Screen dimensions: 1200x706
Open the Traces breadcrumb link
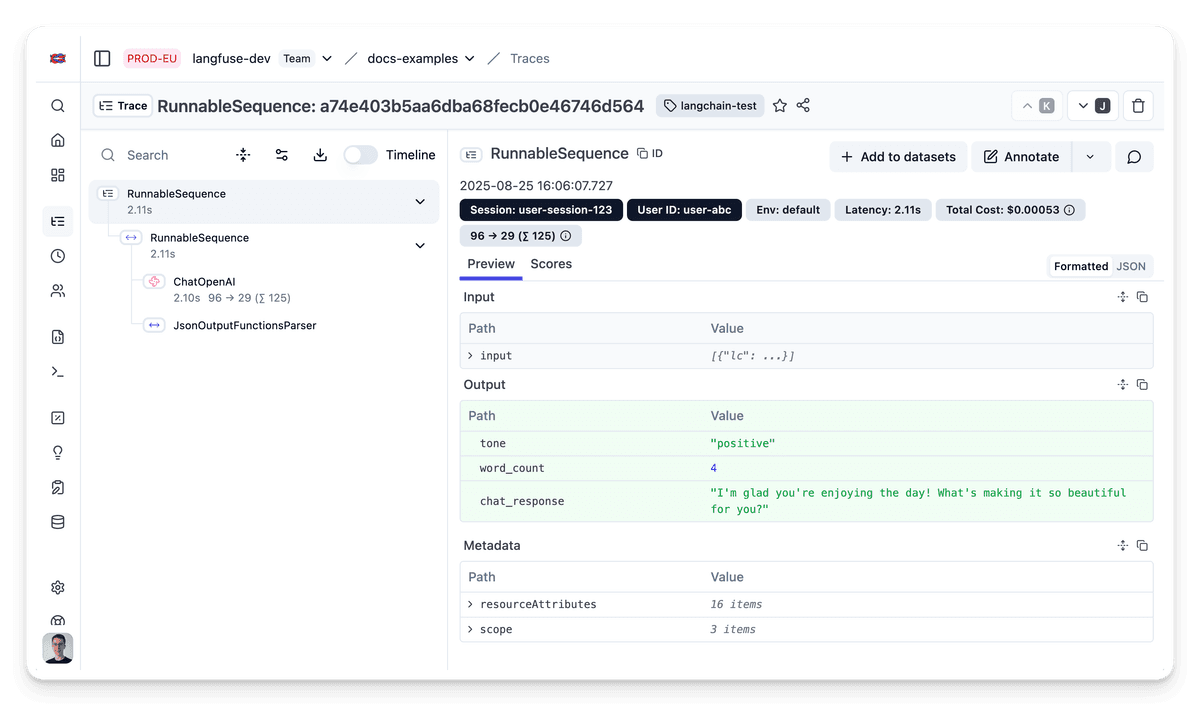coord(530,58)
